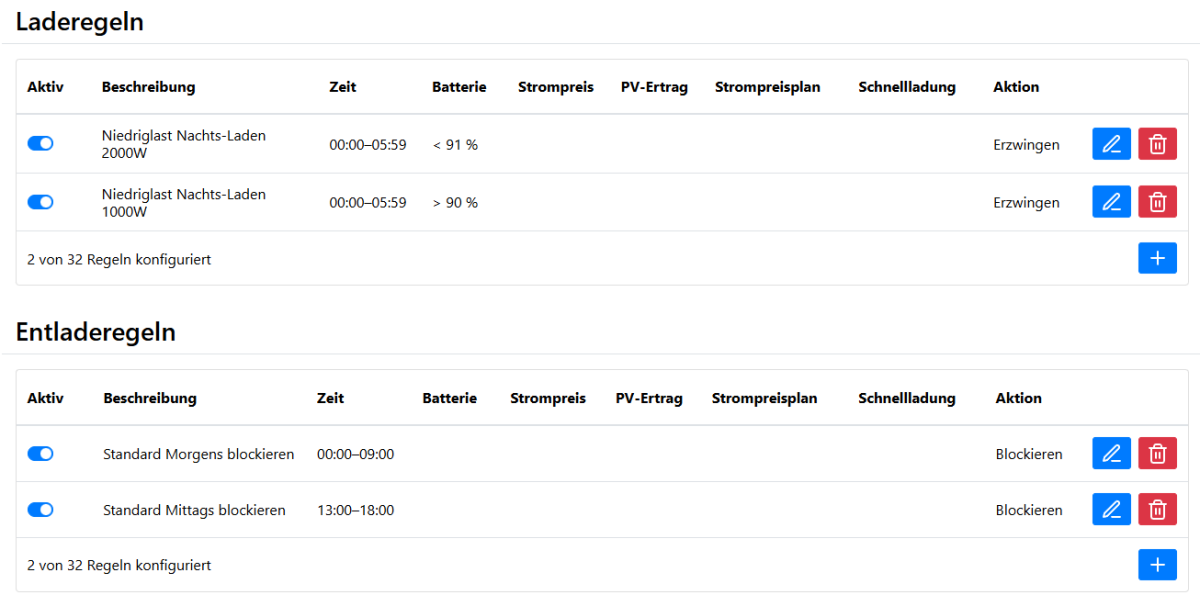The image size is (1200, 595).
Task: Edit the Standard Mittags blockieren rule
Action: point(1111,510)
